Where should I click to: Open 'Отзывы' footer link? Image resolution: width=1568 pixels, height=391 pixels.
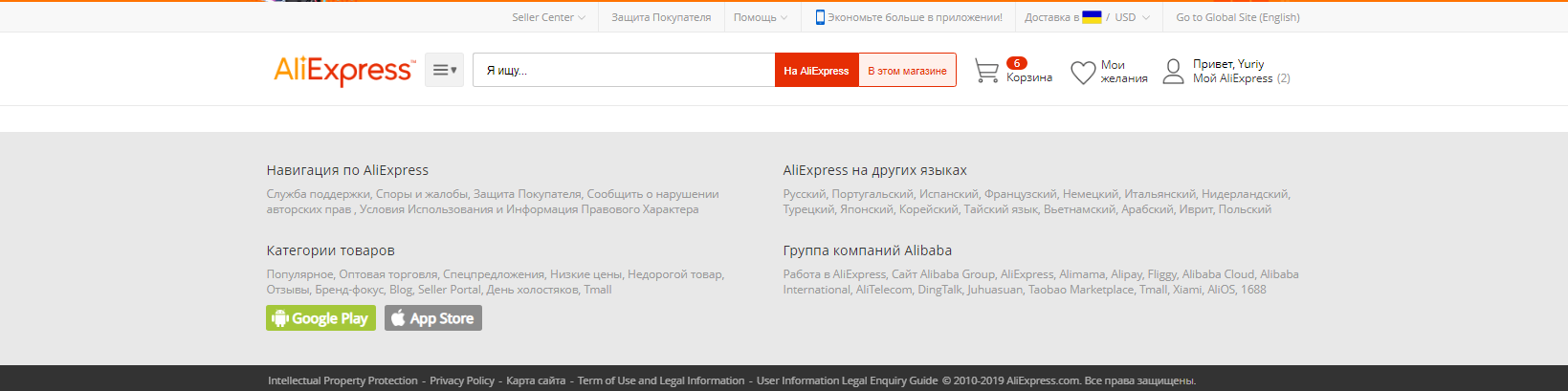tap(288, 290)
